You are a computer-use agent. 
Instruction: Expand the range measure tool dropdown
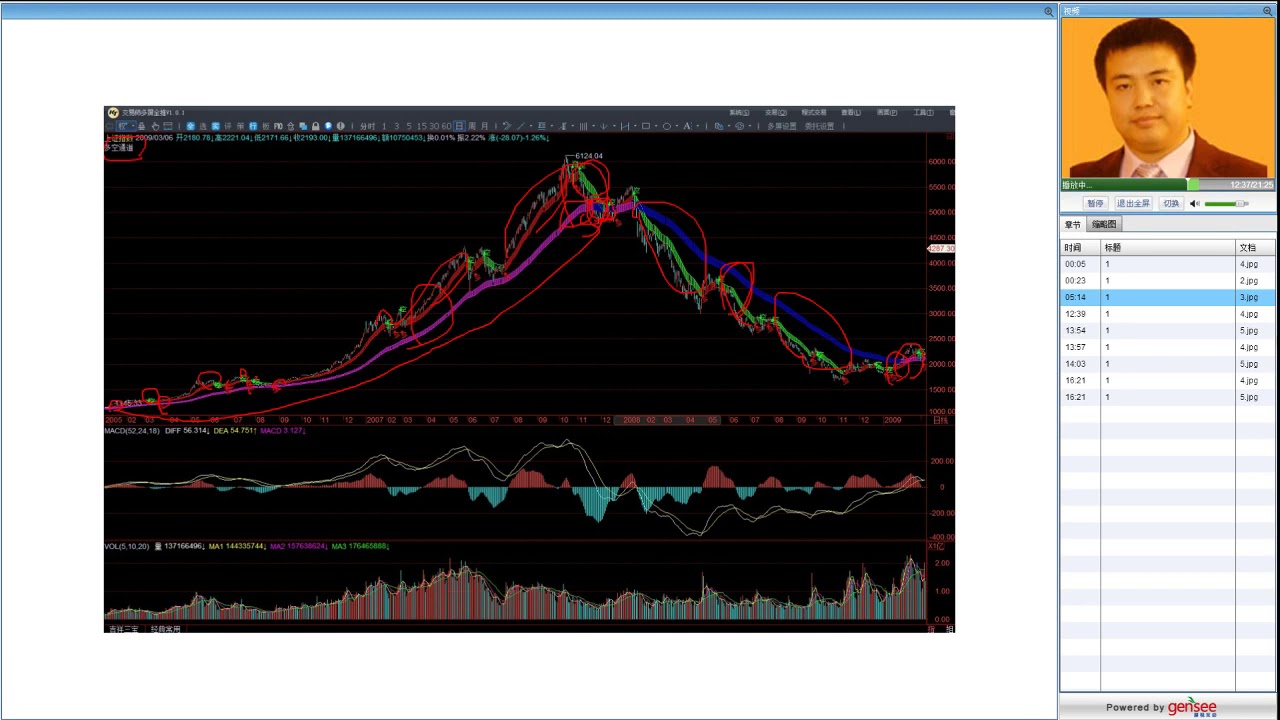tap(635, 126)
